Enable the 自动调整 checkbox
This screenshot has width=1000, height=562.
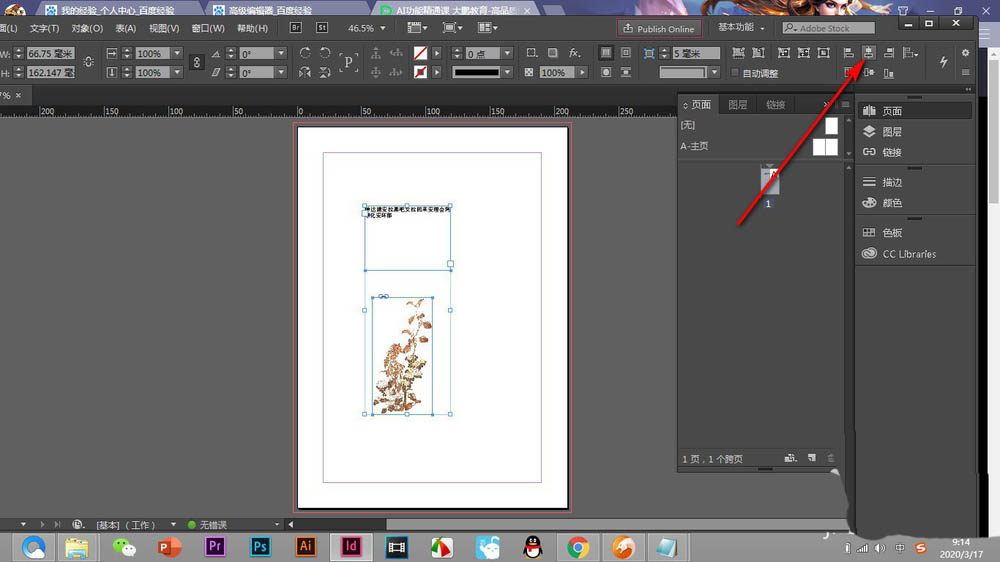[735, 73]
